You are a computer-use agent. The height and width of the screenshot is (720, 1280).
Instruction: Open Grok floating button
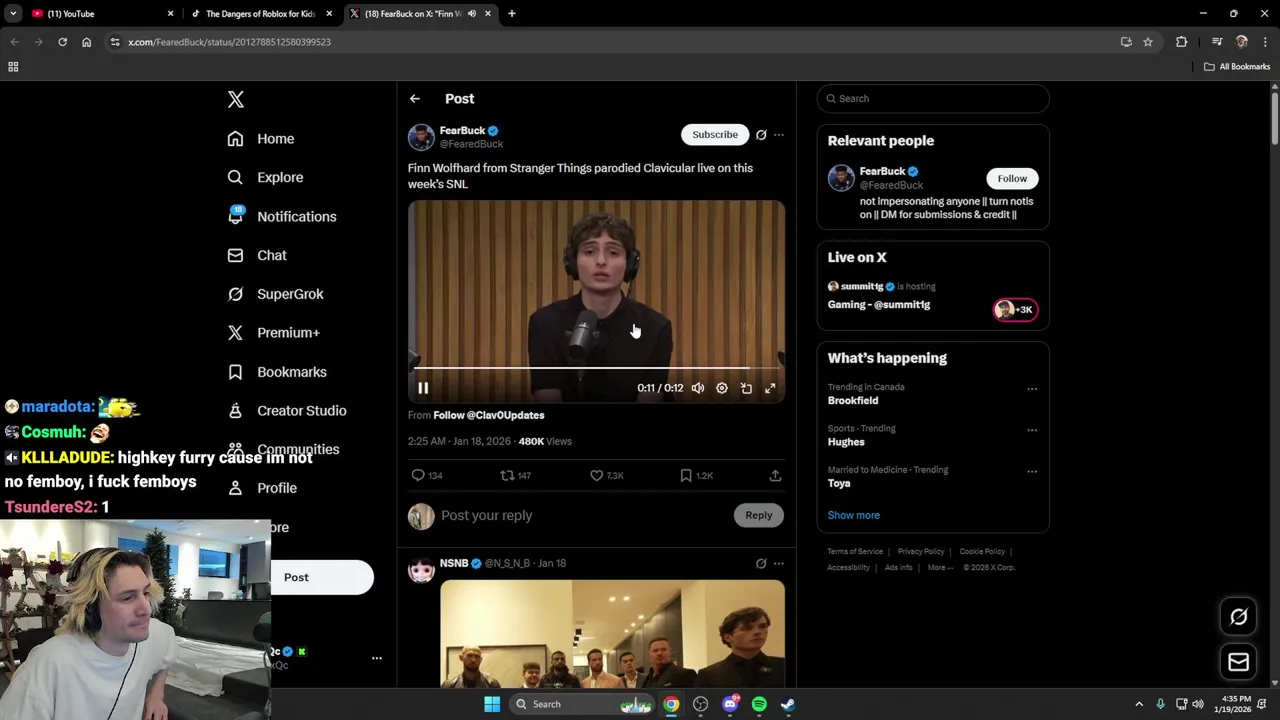pos(1238,617)
